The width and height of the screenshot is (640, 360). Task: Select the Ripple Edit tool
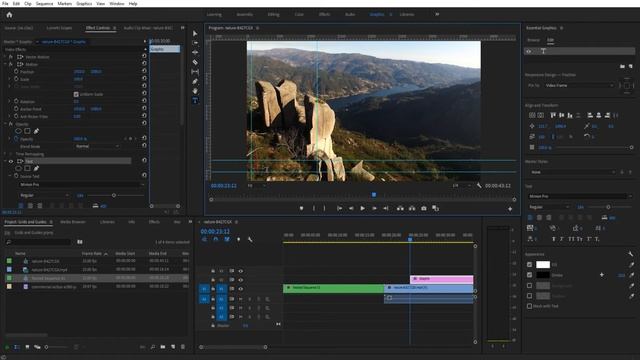pos(195,53)
